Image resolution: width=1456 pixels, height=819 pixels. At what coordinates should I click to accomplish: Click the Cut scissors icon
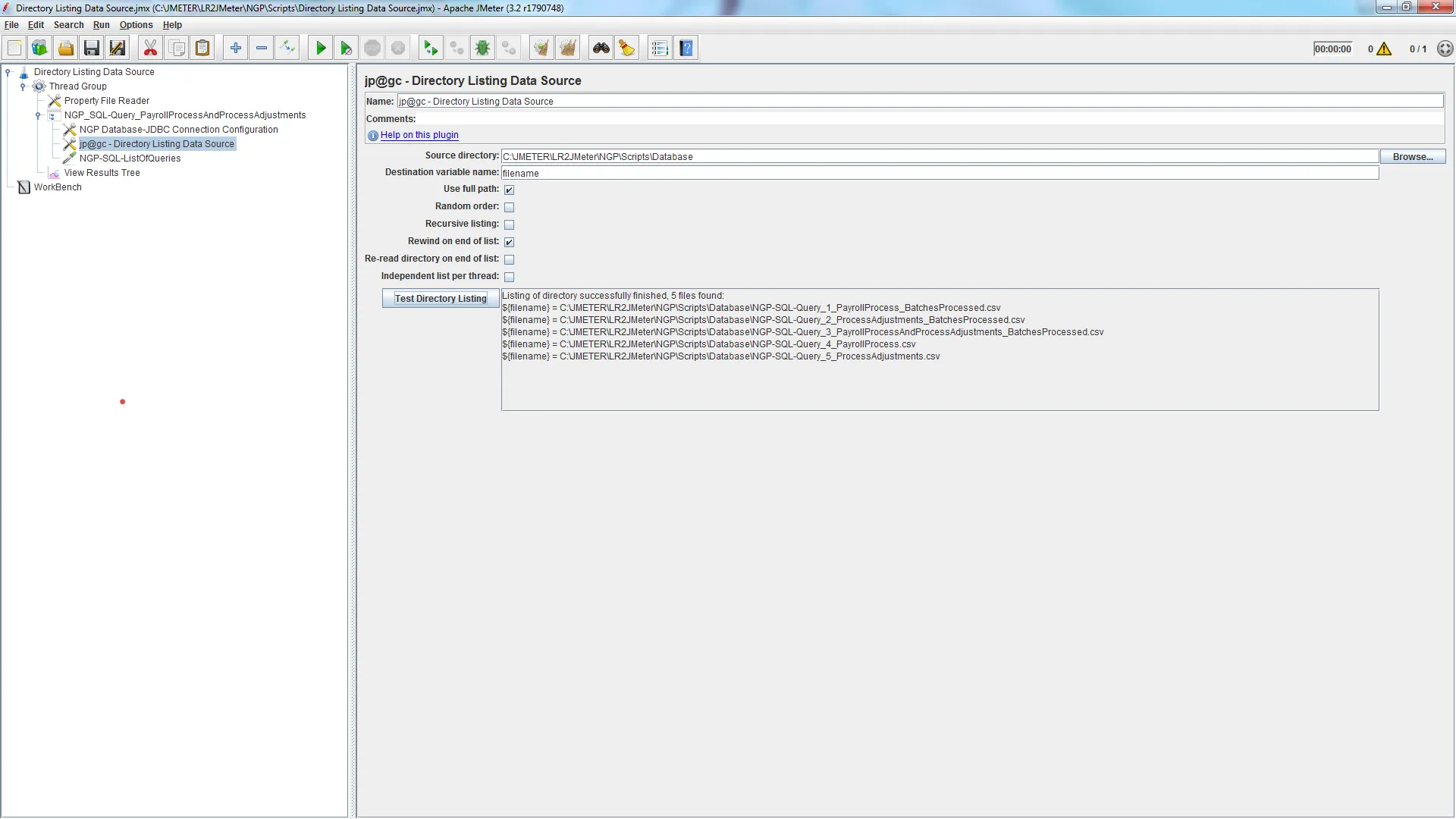150,49
